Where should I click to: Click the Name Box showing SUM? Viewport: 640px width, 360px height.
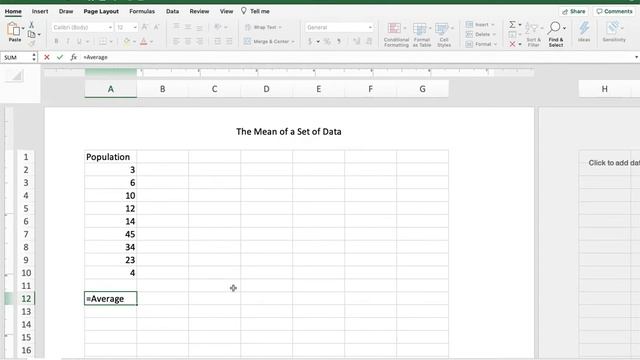coord(16,57)
